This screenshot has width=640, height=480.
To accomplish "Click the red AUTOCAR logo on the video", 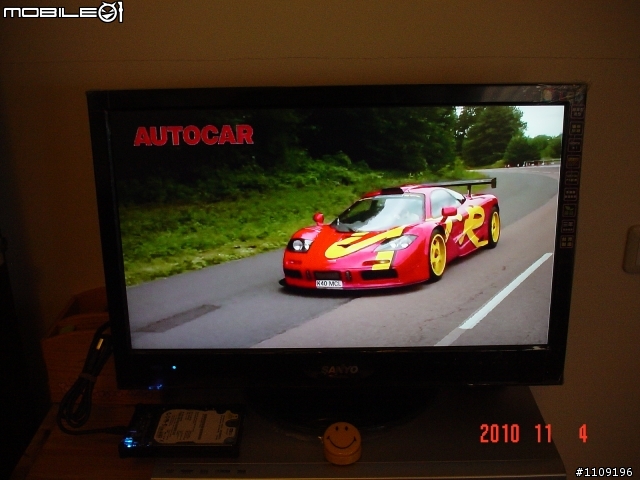I will pos(193,136).
